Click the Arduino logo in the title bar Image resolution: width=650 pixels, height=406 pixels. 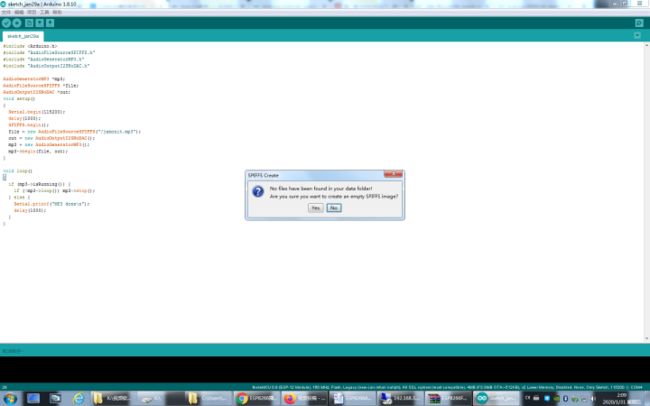(3, 4)
